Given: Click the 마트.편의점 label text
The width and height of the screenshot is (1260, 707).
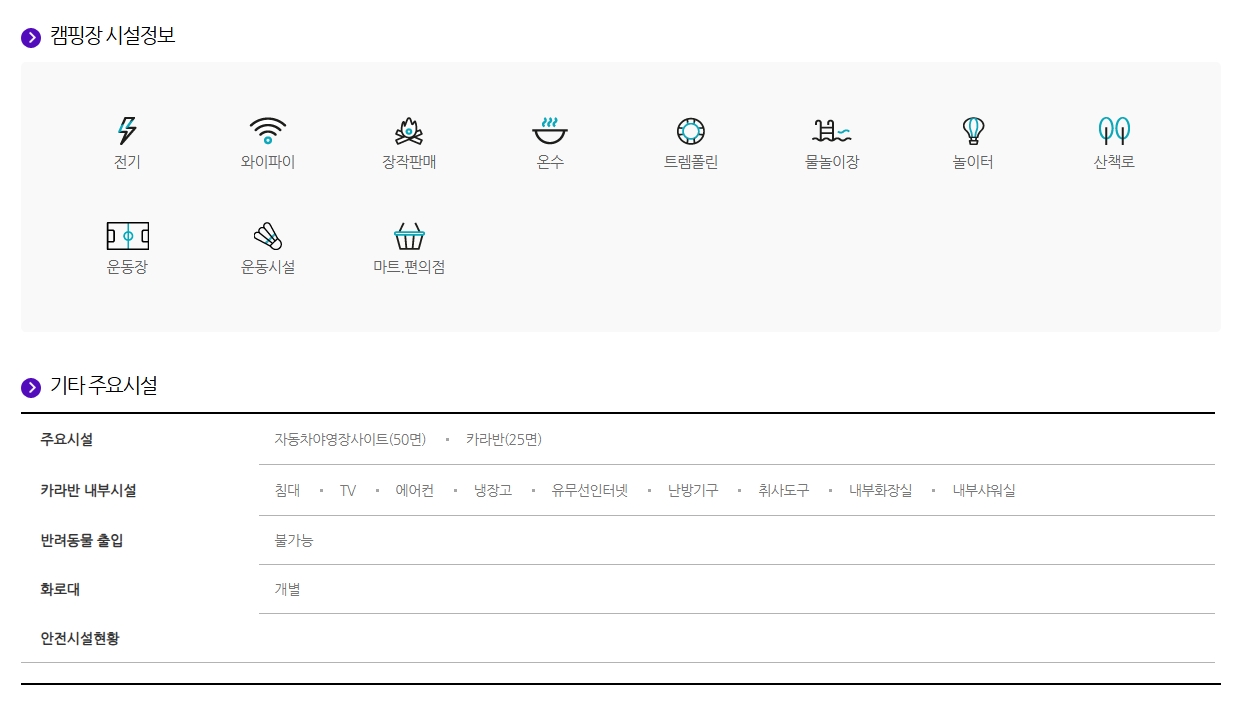Looking at the screenshot, I should pyautogui.click(x=409, y=267).
